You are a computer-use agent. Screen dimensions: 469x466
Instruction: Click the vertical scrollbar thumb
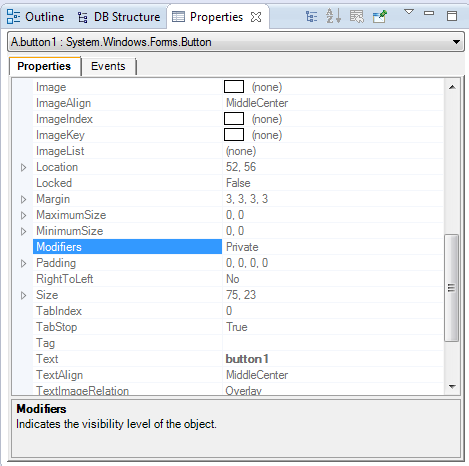(451, 288)
